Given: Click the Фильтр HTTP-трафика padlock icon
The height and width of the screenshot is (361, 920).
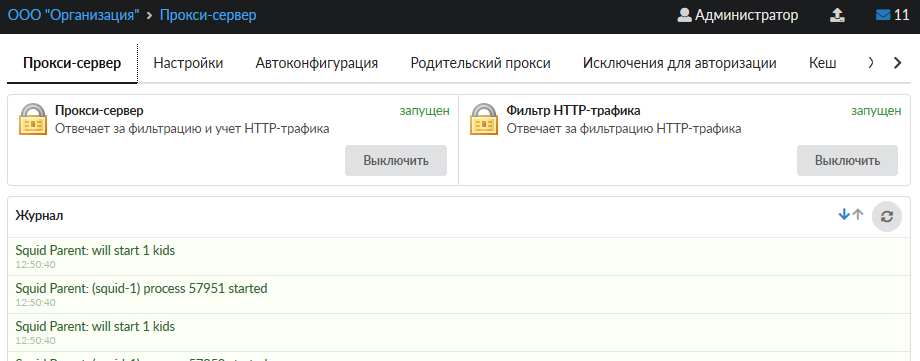Looking at the screenshot, I should pyautogui.click(x=484, y=119).
